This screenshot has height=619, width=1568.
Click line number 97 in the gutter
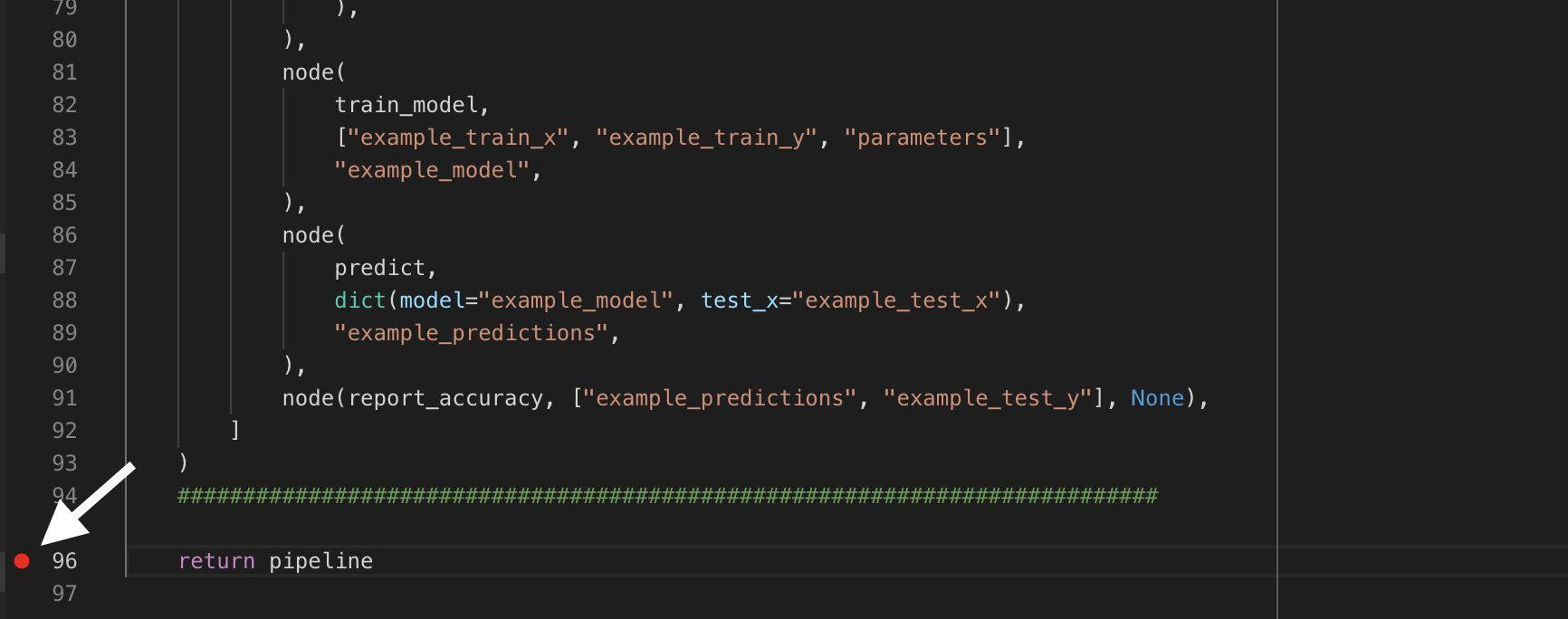tap(64, 594)
